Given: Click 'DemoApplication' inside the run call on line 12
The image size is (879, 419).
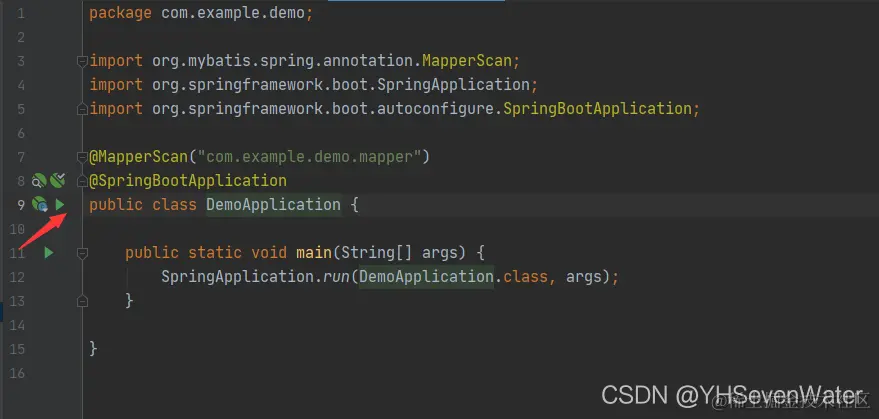Looking at the screenshot, I should point(427,277).
